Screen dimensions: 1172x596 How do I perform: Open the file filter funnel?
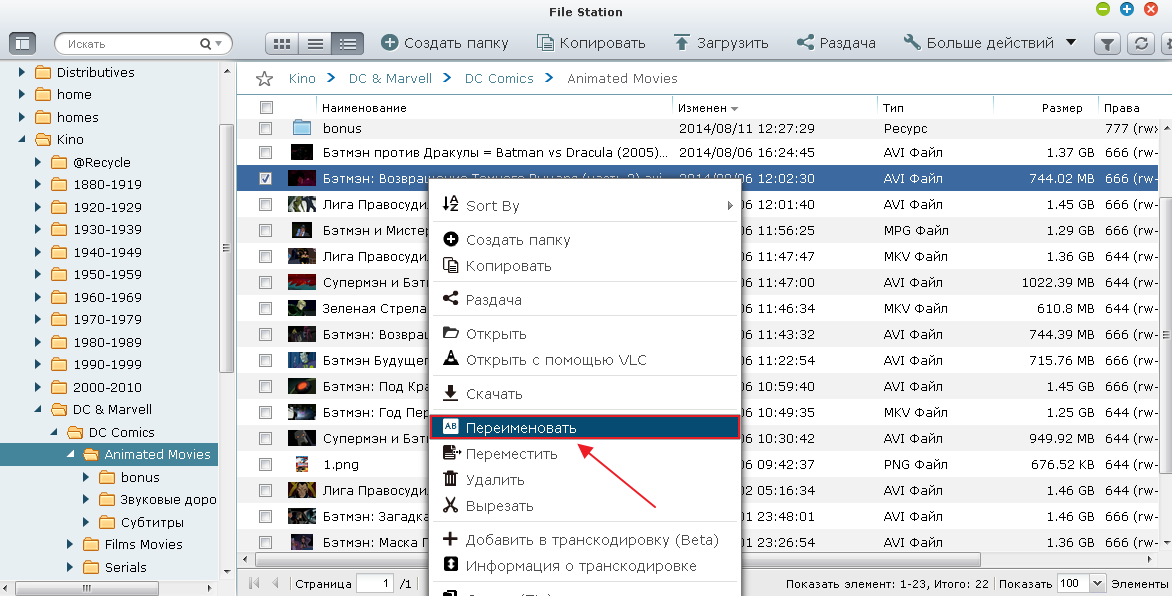1107,43
